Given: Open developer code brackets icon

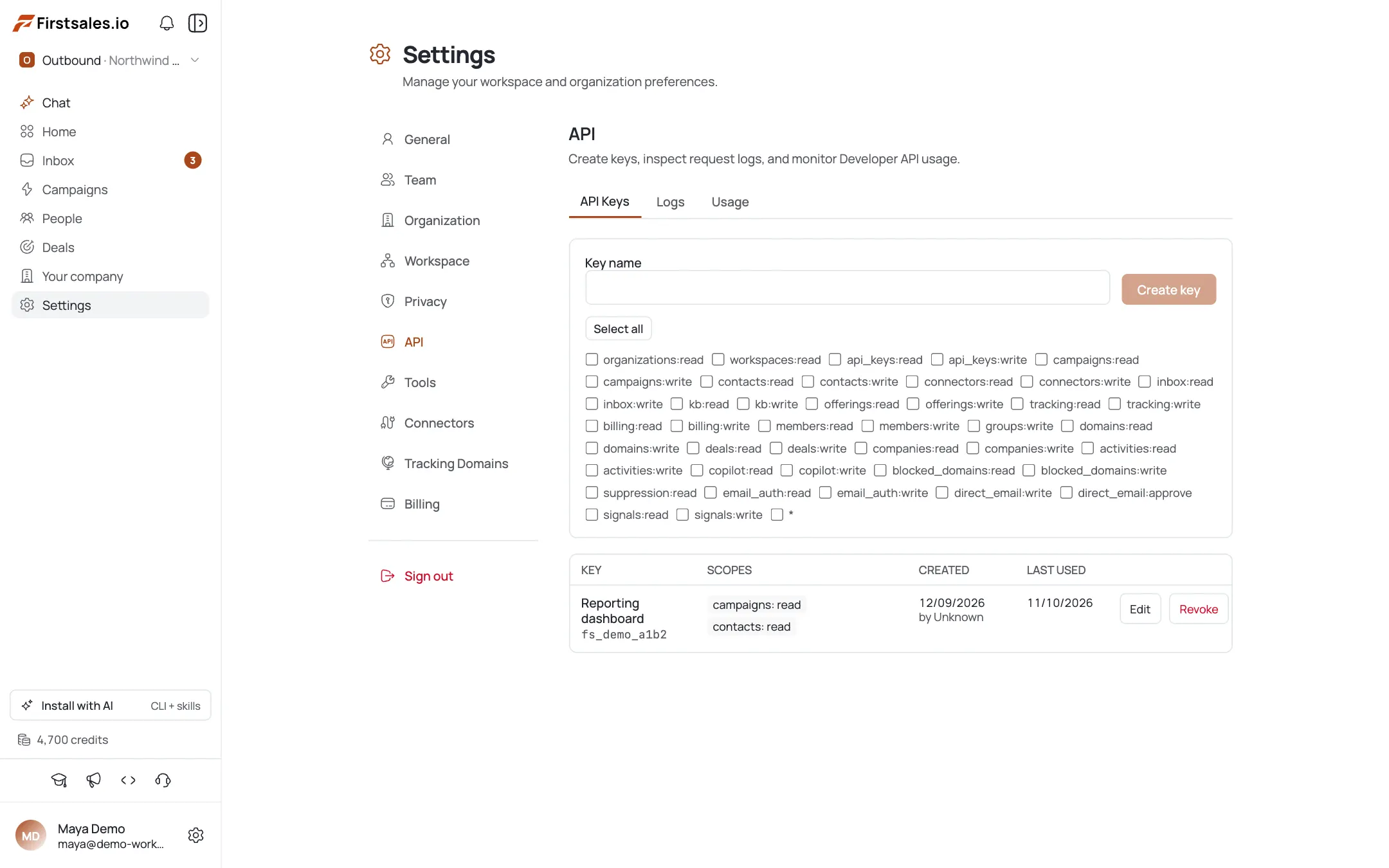Looking at the screenshot, I should [129, 780].
